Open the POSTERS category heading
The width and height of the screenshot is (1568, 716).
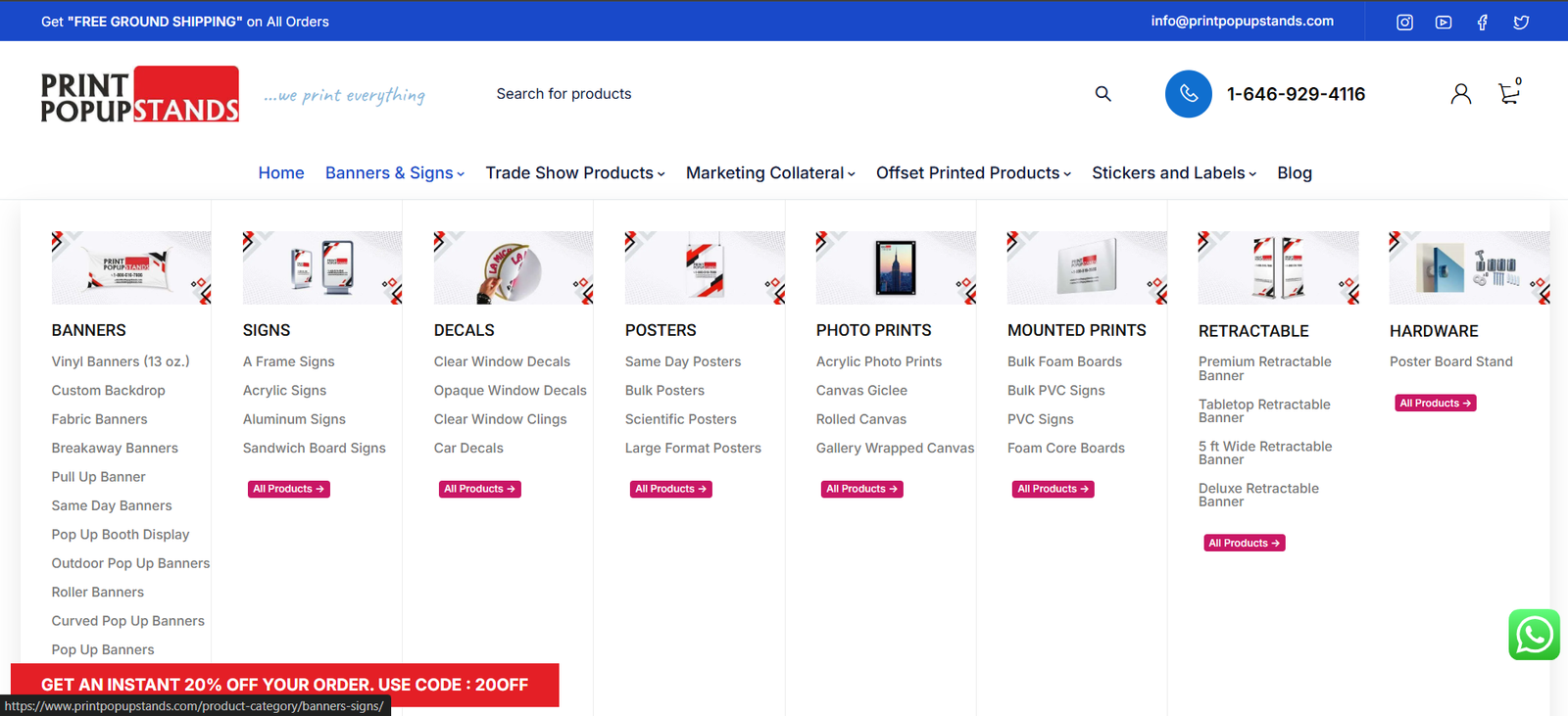[x=661, y=331]
